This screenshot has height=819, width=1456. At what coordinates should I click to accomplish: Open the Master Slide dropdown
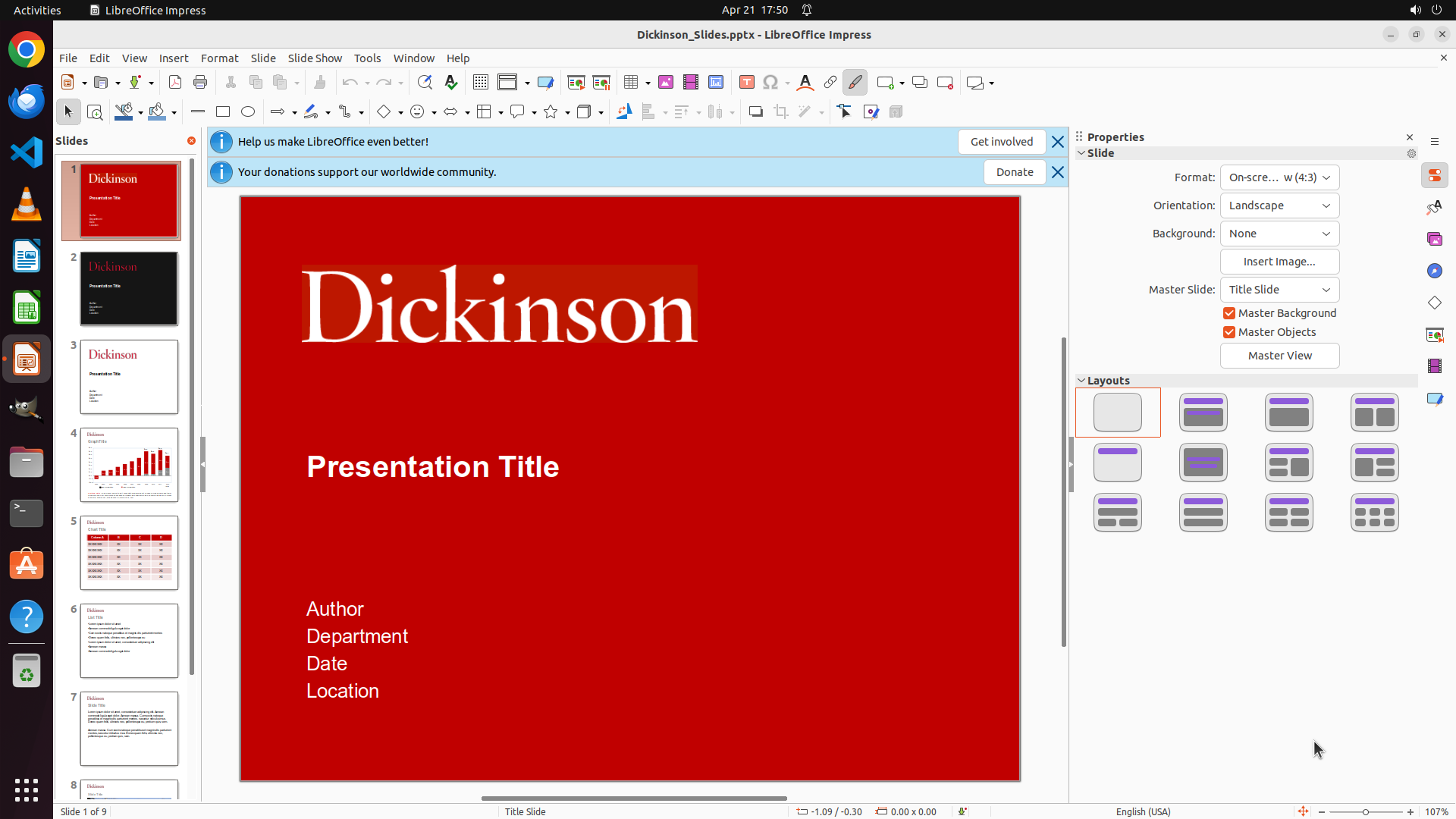pyautogui.click(x=1279, y=290)
